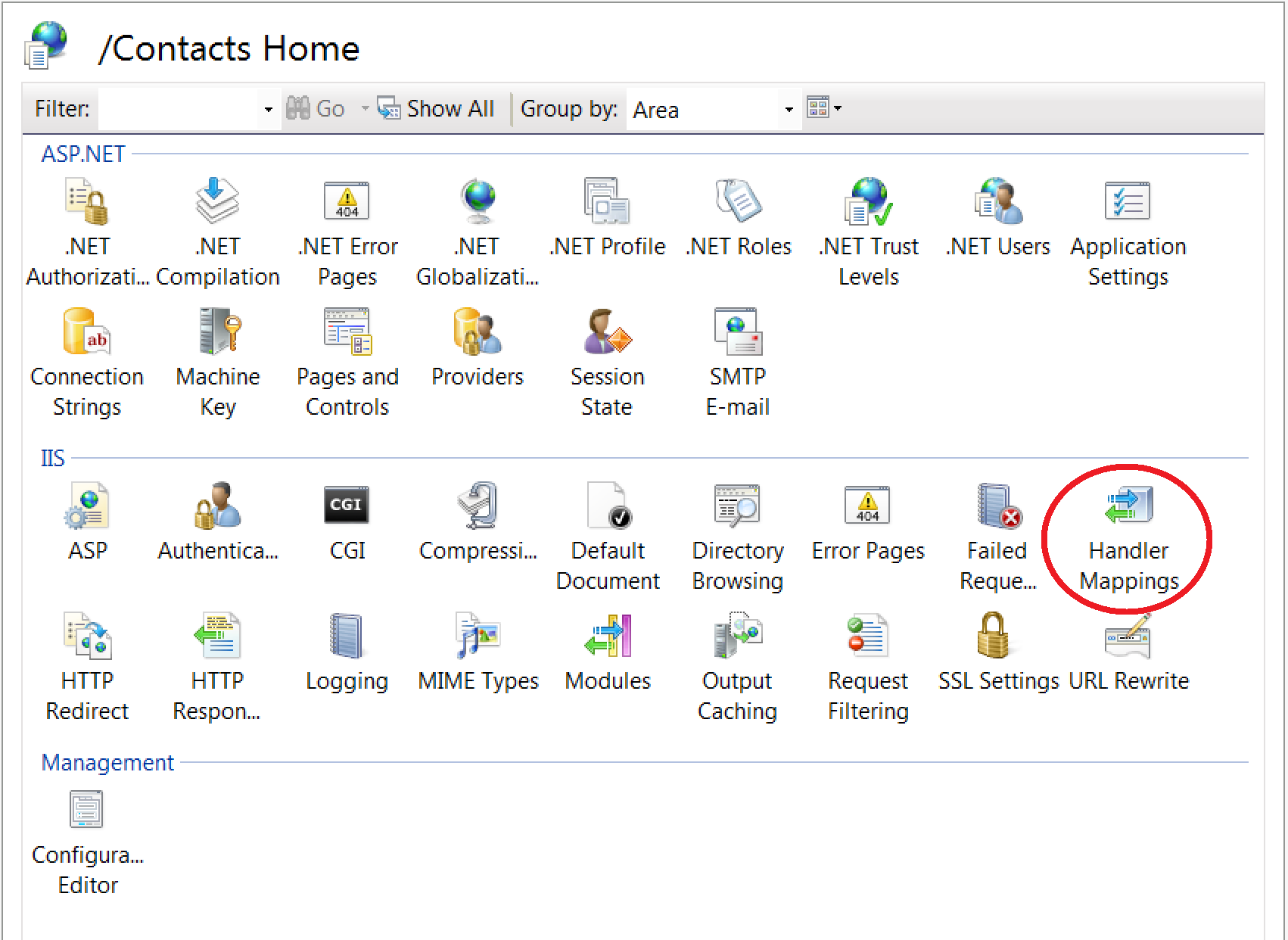
Task: Open MIME Types feature
Action: click(x=478, y=652)
